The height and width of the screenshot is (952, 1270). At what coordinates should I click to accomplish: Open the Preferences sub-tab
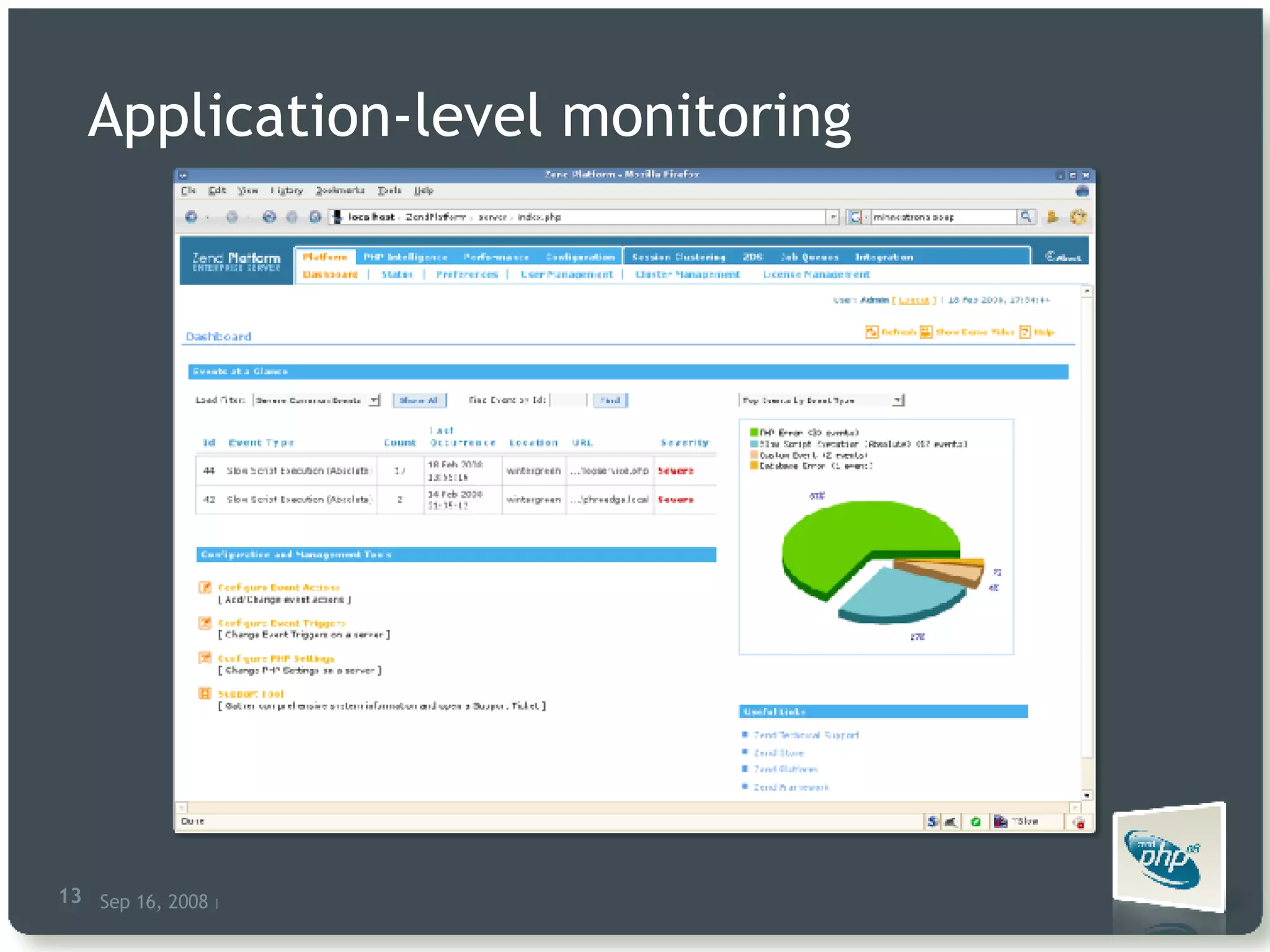pyautogui.click(x=467, y=274)
